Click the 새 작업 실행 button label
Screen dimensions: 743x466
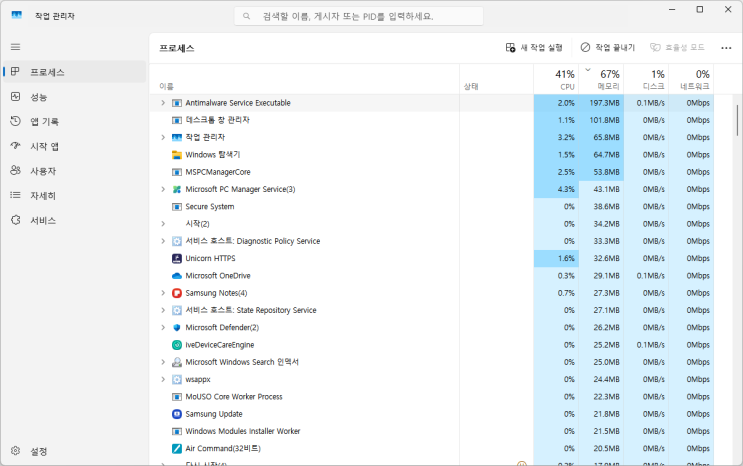(x=541, y=47)
